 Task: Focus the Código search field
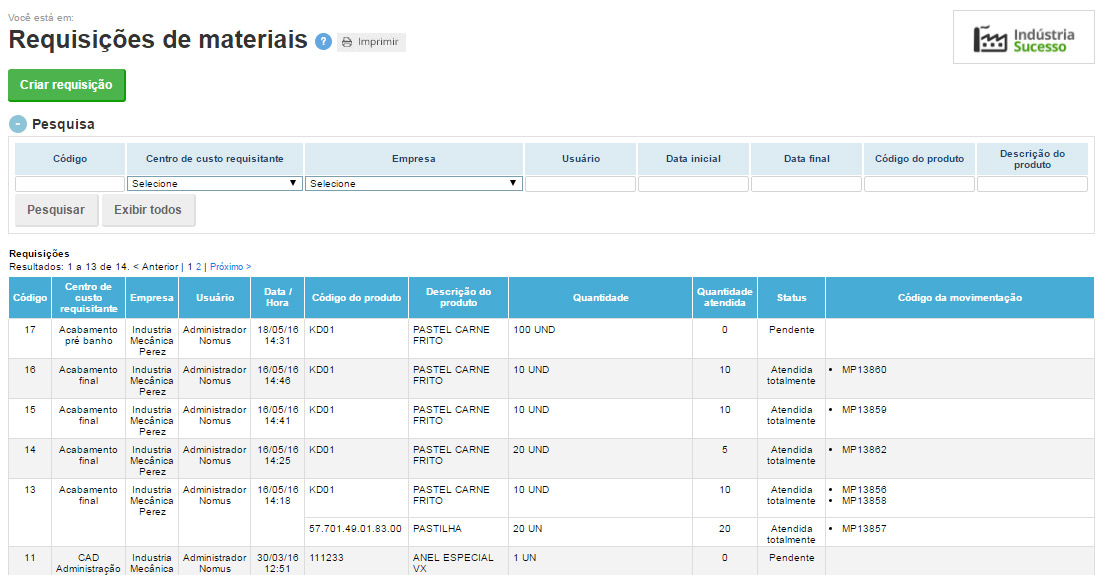click(x=70, y=184)
